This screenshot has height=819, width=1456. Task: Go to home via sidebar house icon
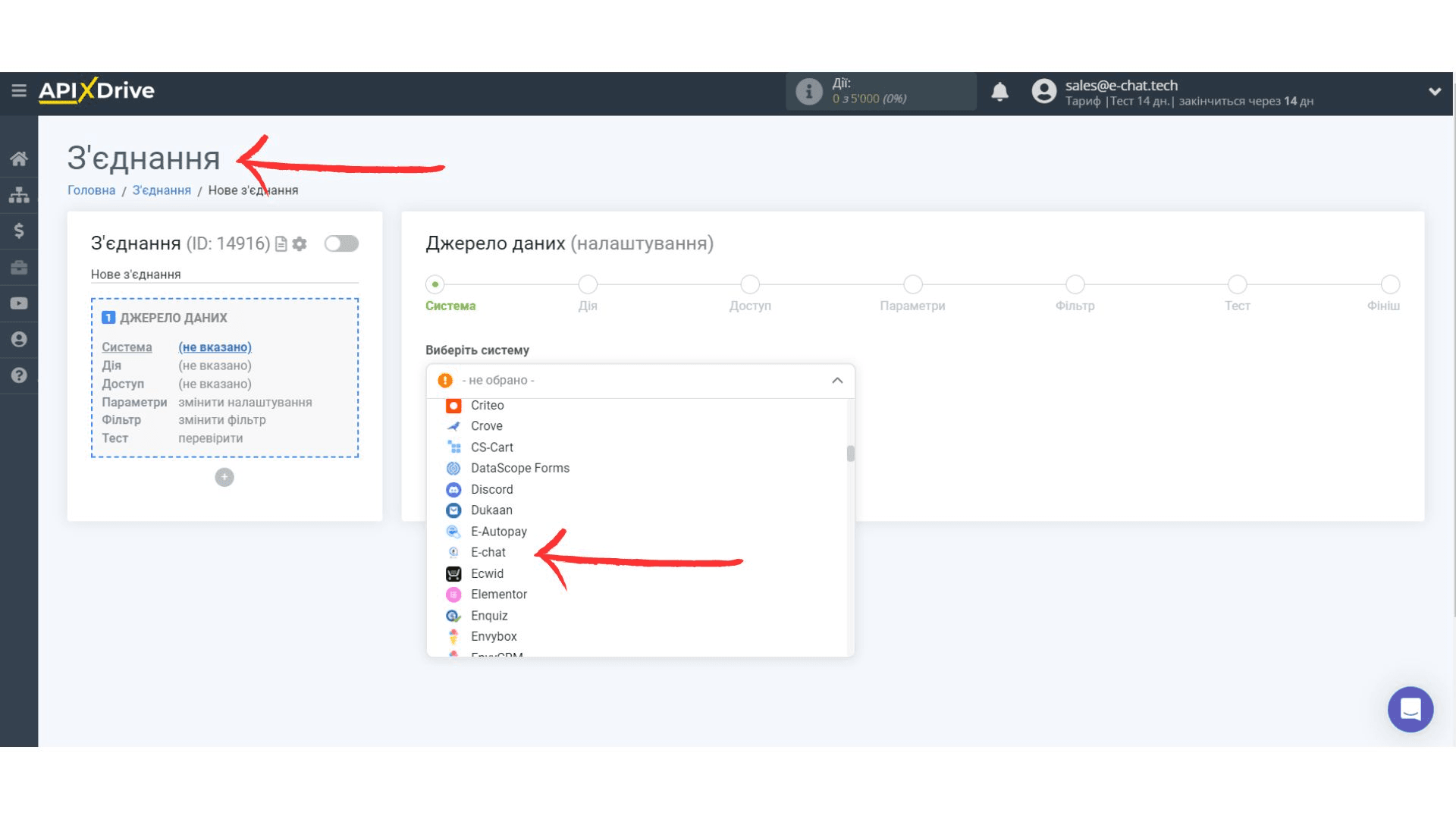(19, 158)
